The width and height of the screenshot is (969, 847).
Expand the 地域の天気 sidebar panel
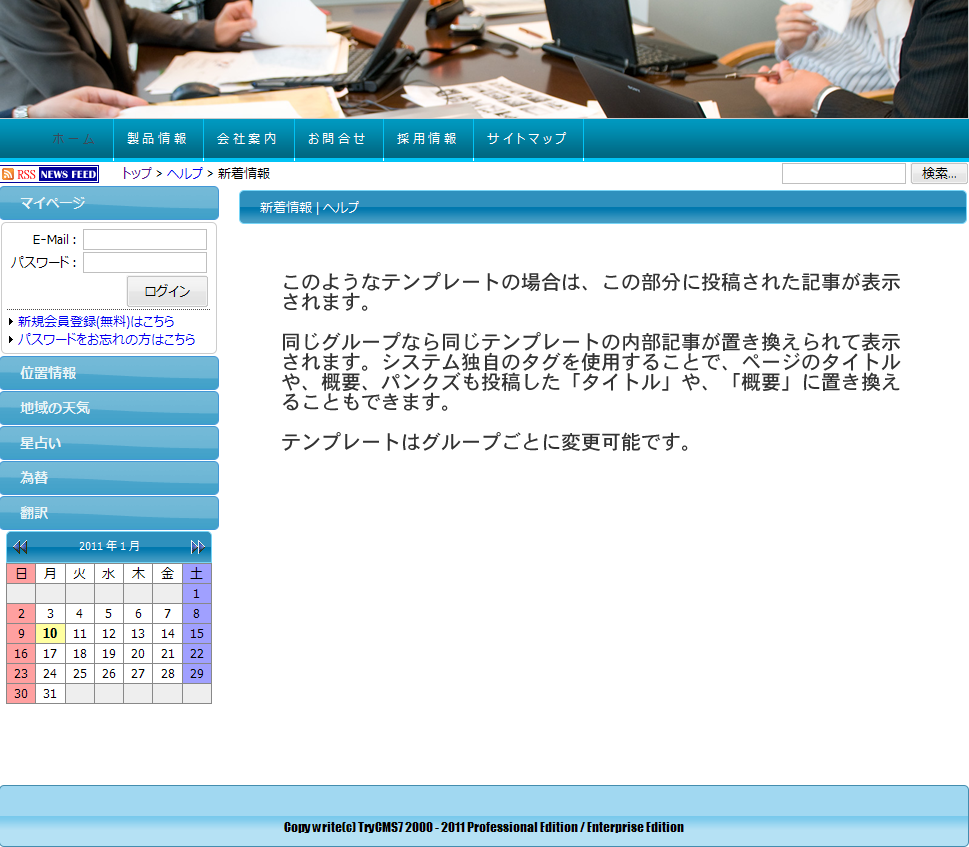pos(109,408)
